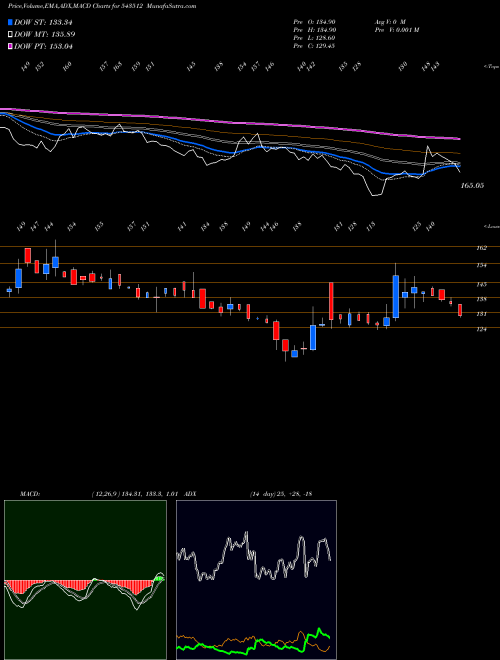500x660 pixels.
Task: Click the '160' value in tops row
Action: (67, 66)
